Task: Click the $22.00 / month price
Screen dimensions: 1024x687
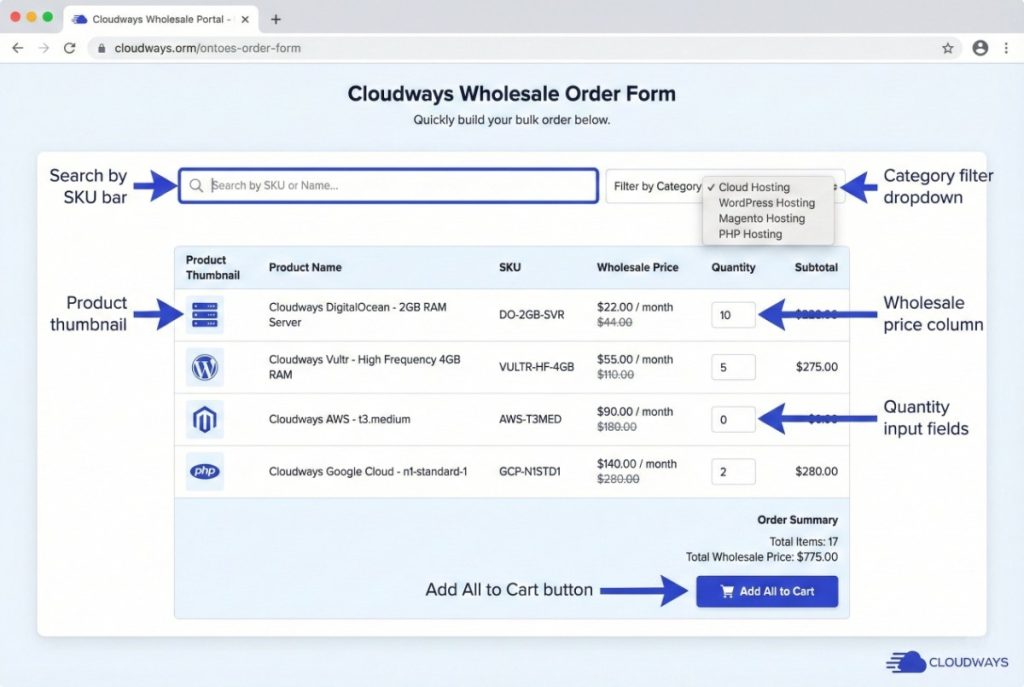Action: pos(635,307)
